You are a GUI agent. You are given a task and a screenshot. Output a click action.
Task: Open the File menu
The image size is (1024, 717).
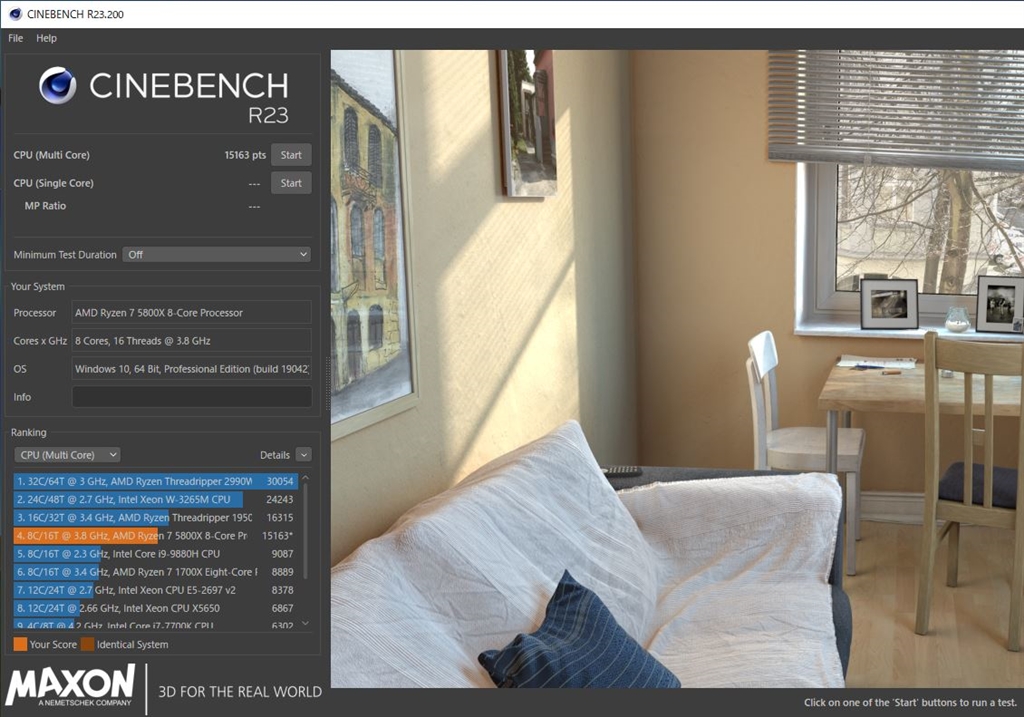click(x=16, y=38)
